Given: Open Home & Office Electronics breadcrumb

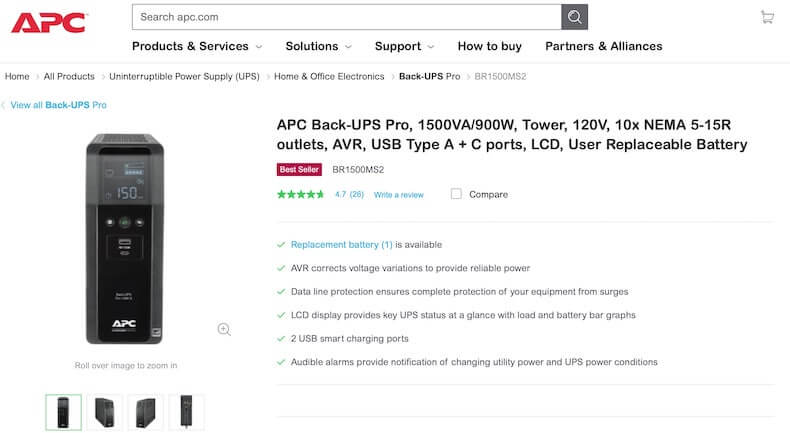Looking at the screenshot, I should [x=329, y=76].
